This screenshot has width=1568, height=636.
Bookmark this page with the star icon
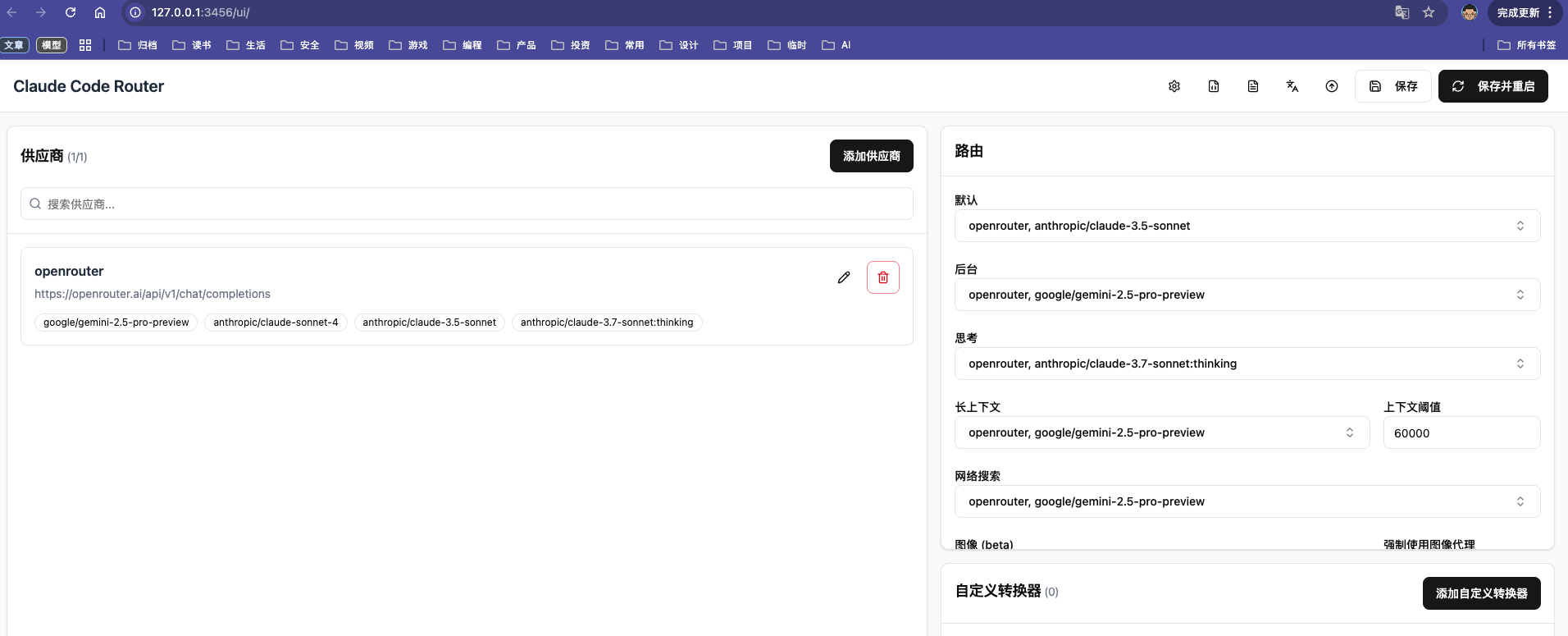tap(1429, 12)
